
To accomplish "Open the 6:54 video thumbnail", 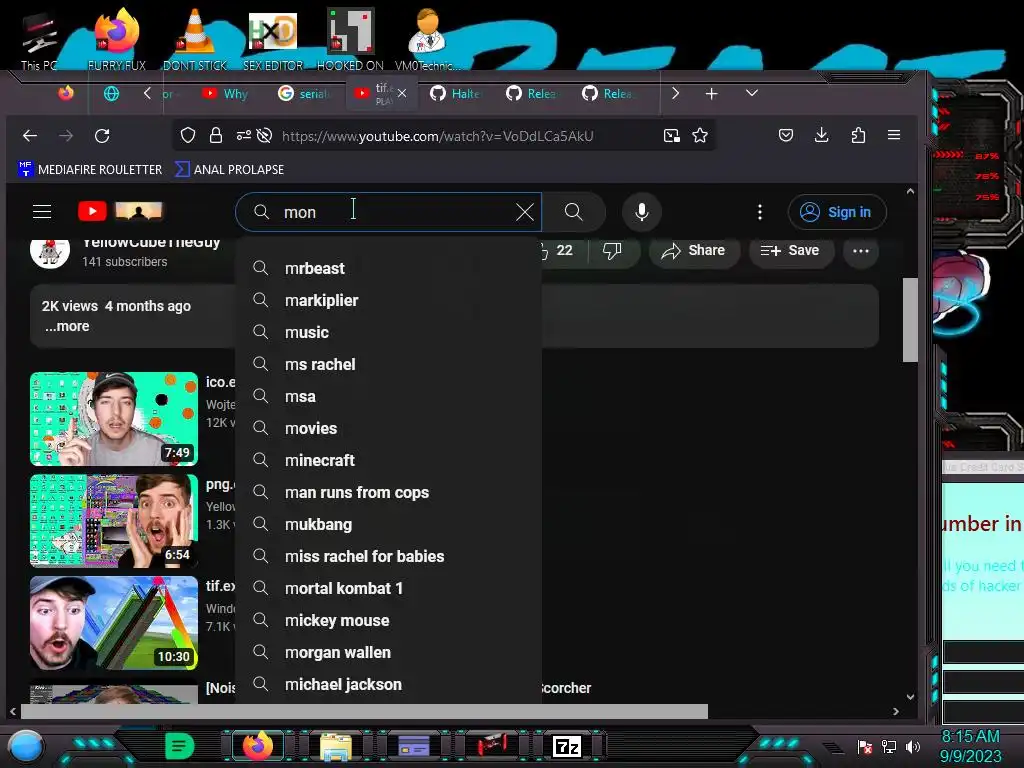I will 114,521.
